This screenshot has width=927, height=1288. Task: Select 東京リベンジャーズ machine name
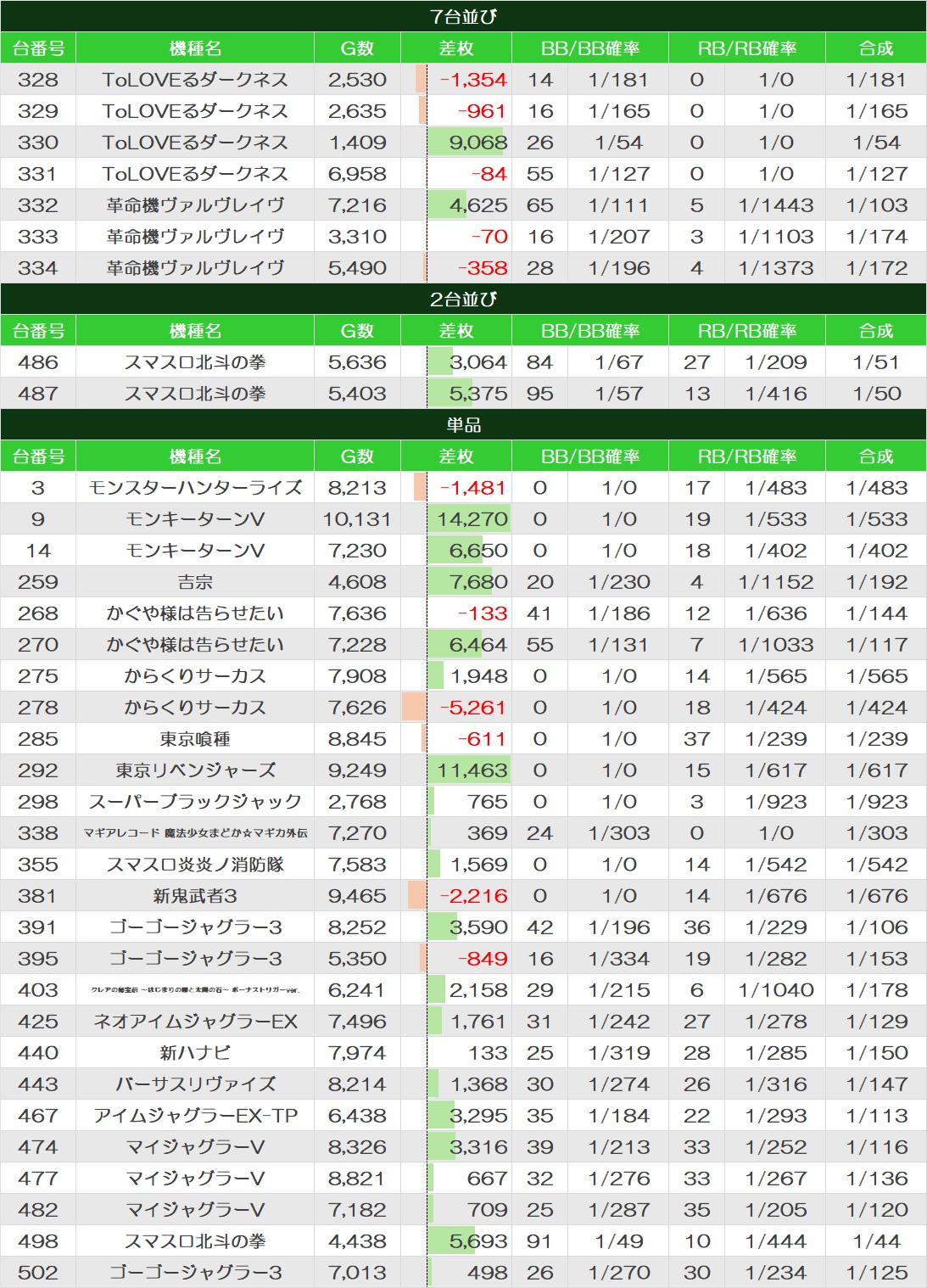tap(195, 770)
